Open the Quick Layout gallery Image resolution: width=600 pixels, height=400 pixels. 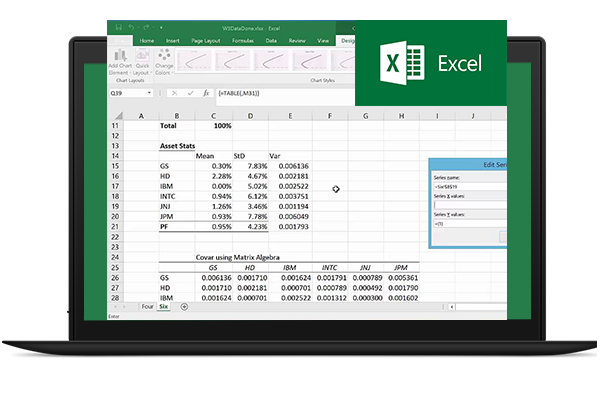click(x=142, y=62)
